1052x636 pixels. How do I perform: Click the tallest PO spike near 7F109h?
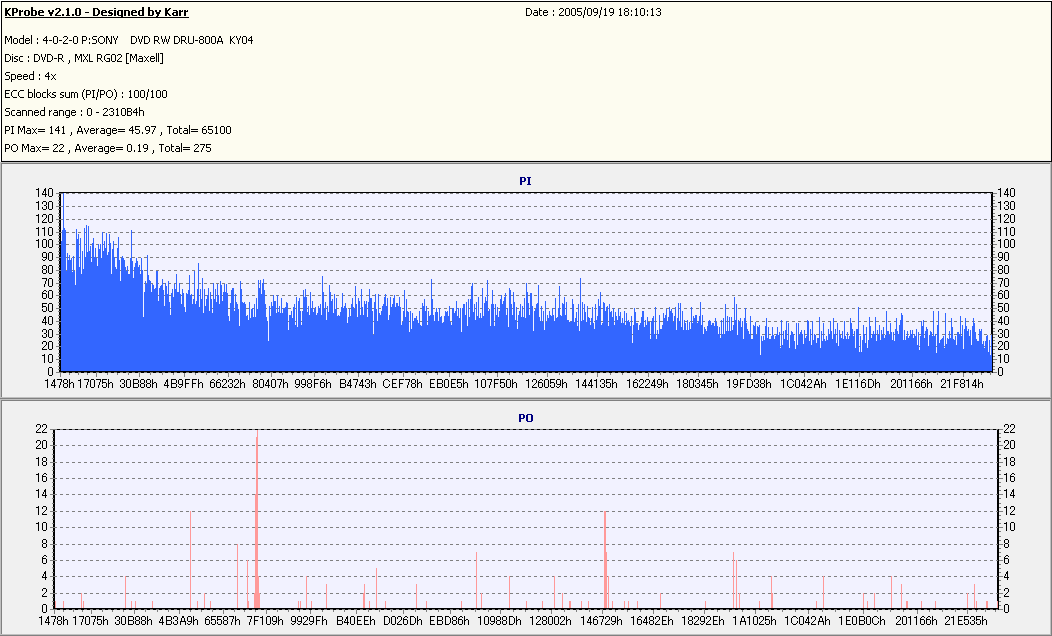(x=256, y=519)
